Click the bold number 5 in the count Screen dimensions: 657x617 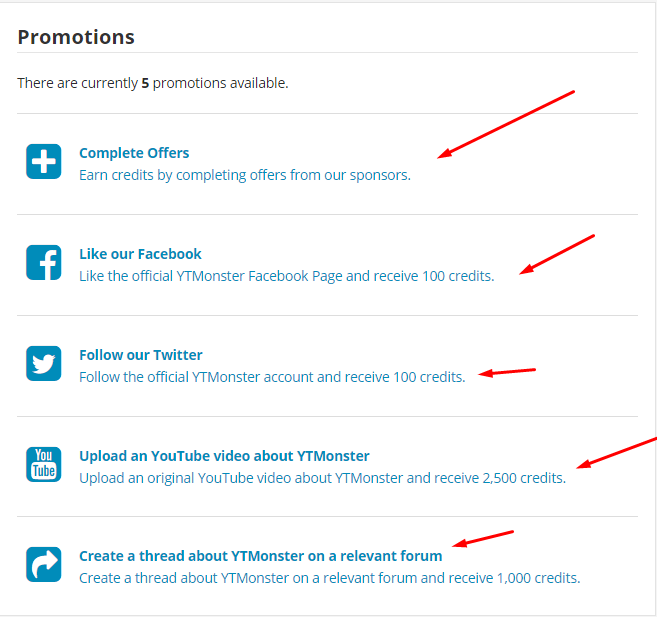coord(145,83)
